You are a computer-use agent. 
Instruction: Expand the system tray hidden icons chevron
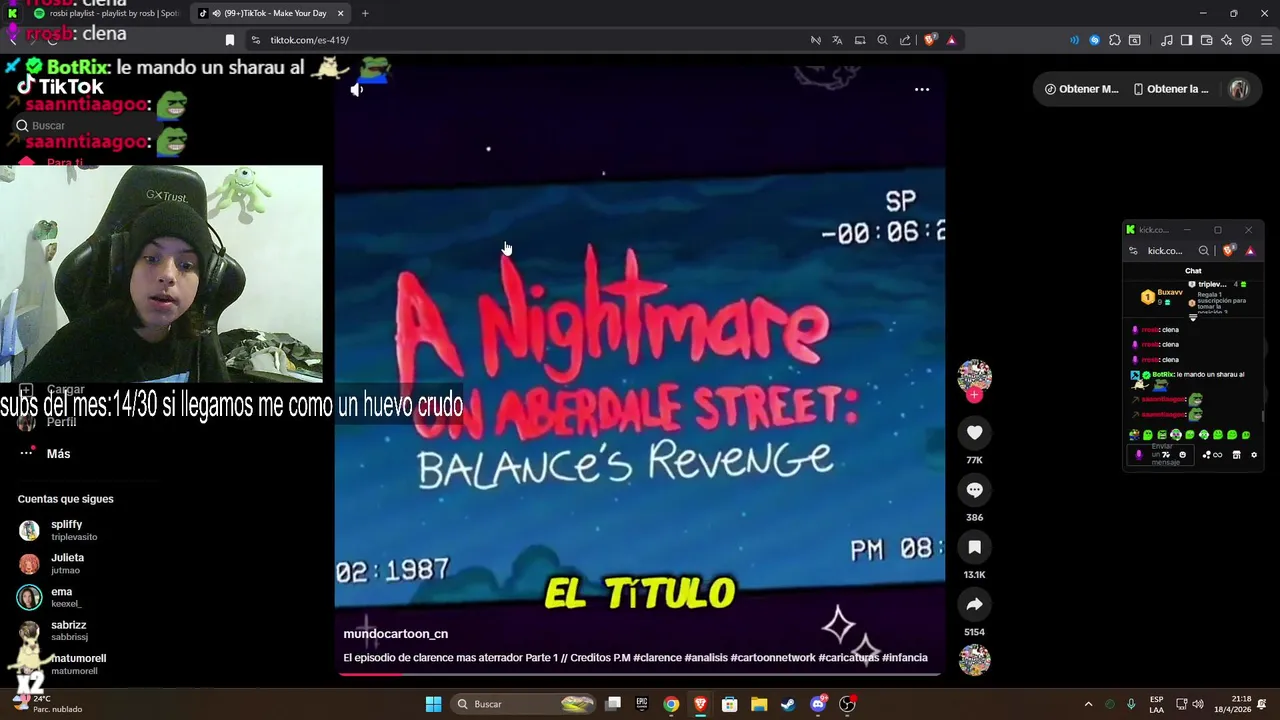pyautogui.click(x=1088, y=704)
